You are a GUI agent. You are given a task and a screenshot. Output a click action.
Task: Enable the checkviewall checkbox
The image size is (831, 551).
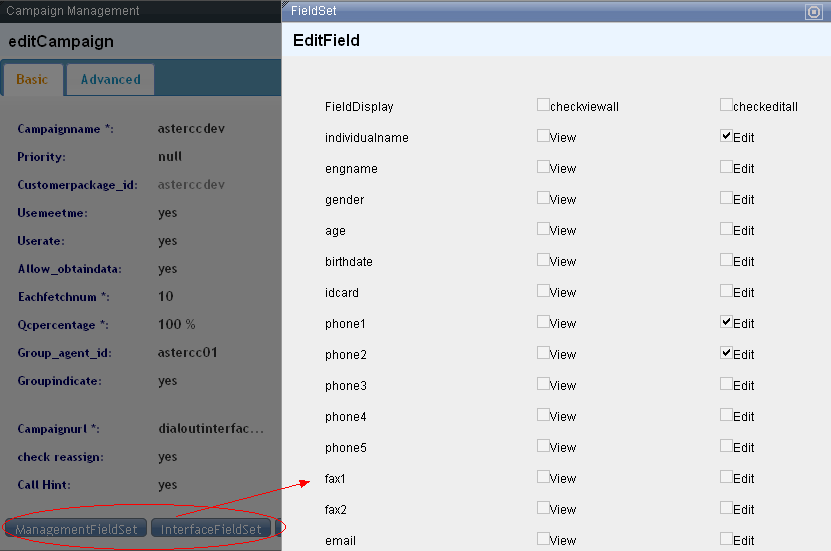543,105
